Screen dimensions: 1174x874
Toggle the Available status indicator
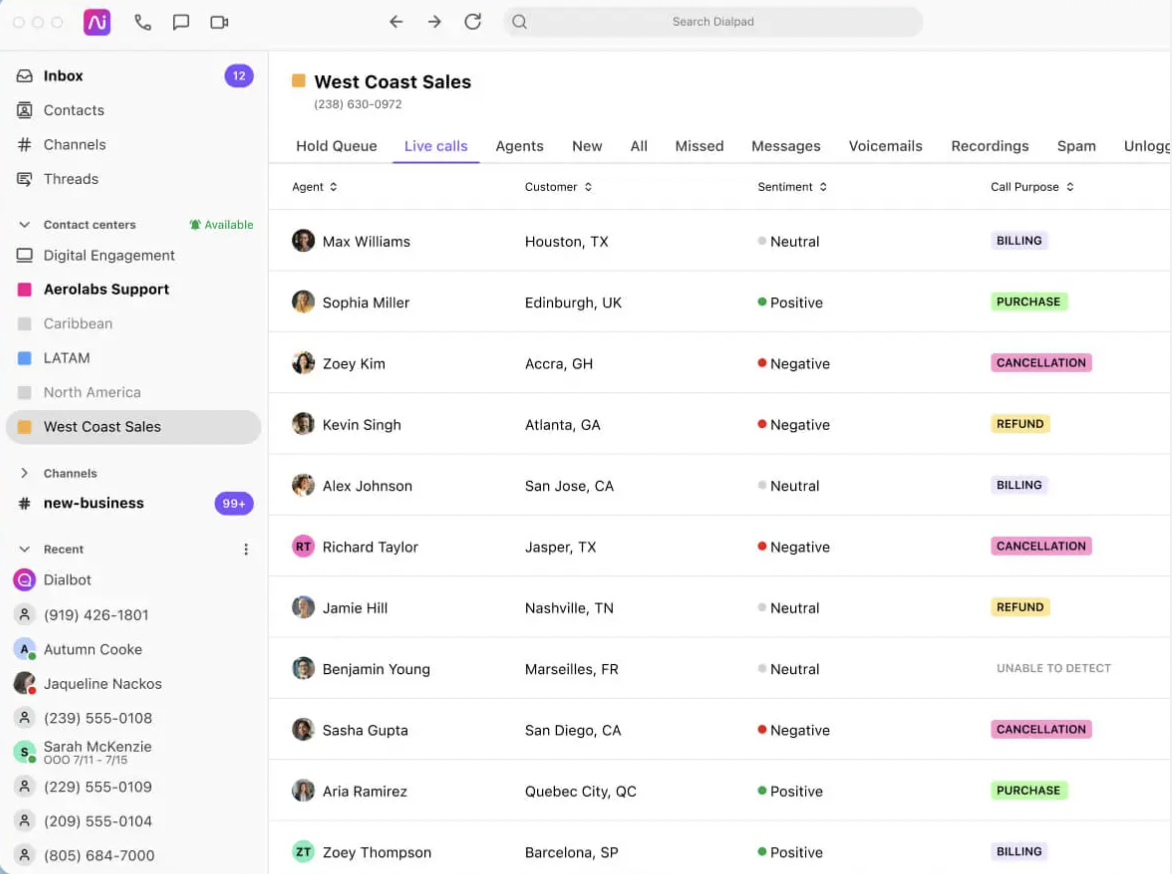[222, 225]
